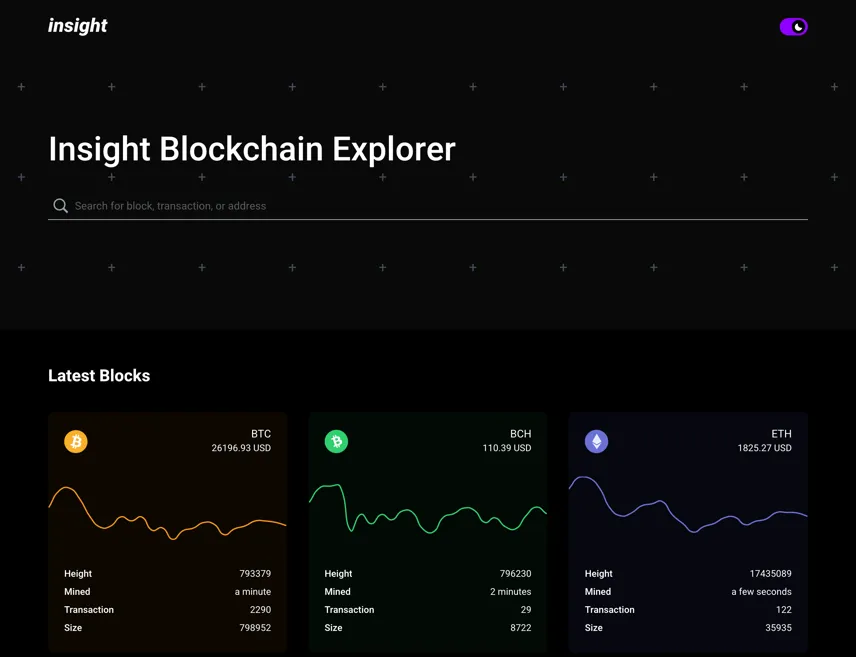Click the Latest Blocks heading
The image size is (856, 657).
(99, 376)
